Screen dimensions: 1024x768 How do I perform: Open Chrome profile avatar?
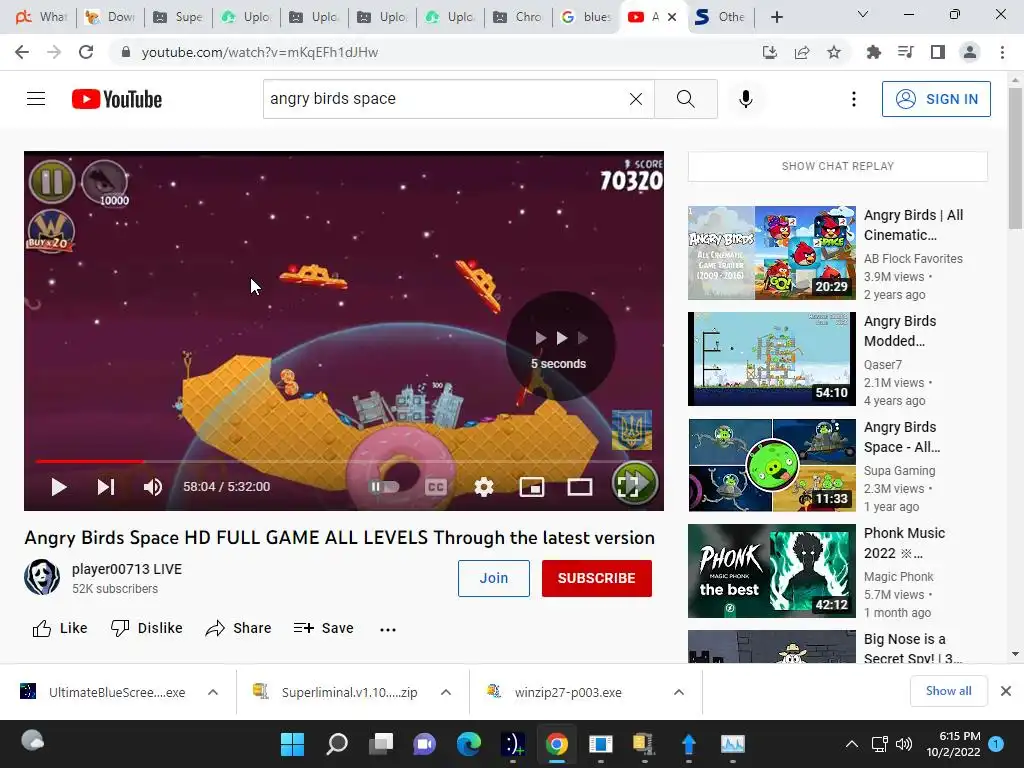coord(970,52)
